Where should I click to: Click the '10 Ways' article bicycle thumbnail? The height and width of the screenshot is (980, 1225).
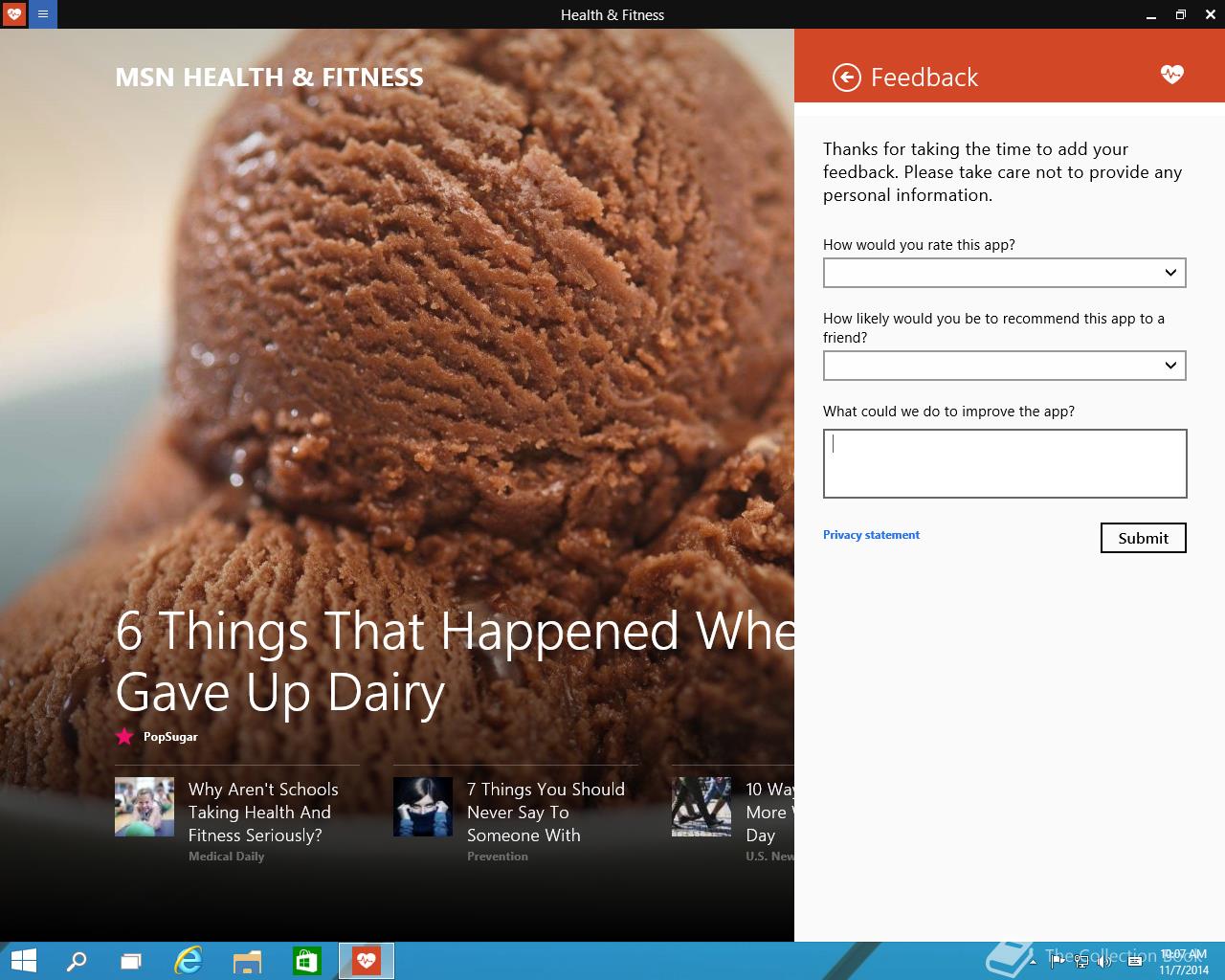click(702, 807)
